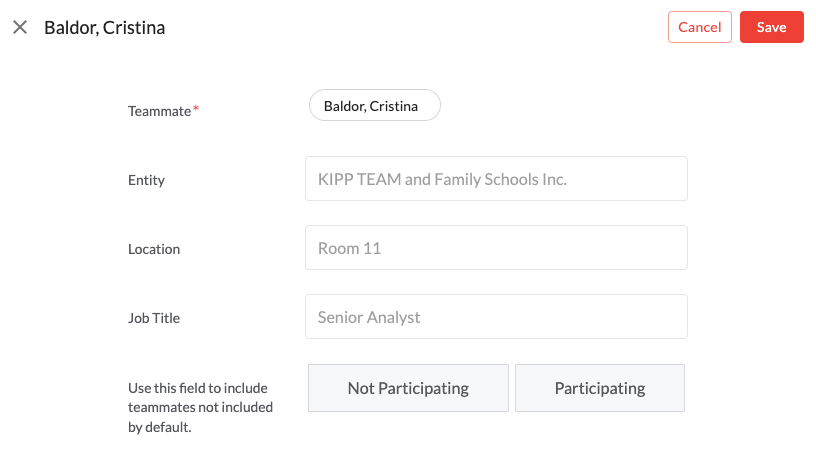Focus the Location input field
Viewport: 816px width, 470px height.
(496, 248)
